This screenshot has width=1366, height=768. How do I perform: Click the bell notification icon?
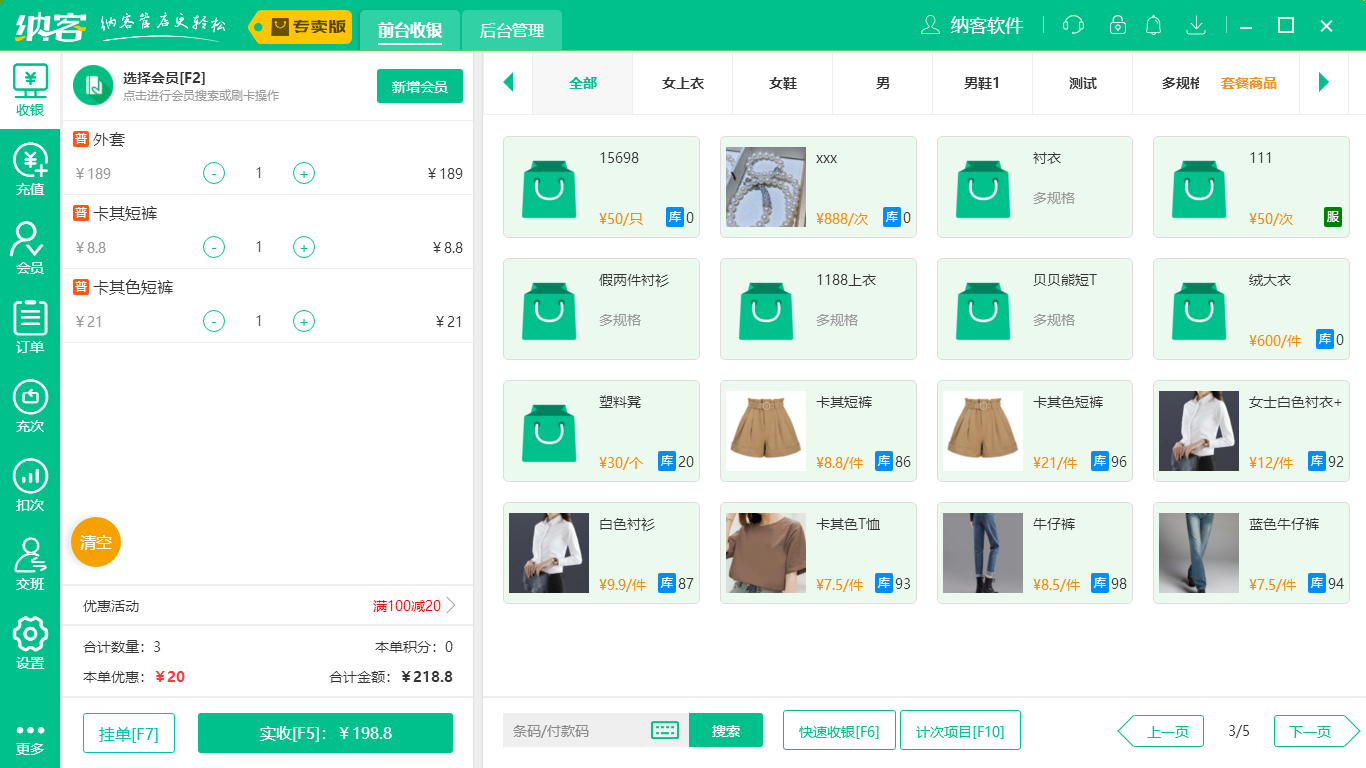click(x=1153, y=25)
